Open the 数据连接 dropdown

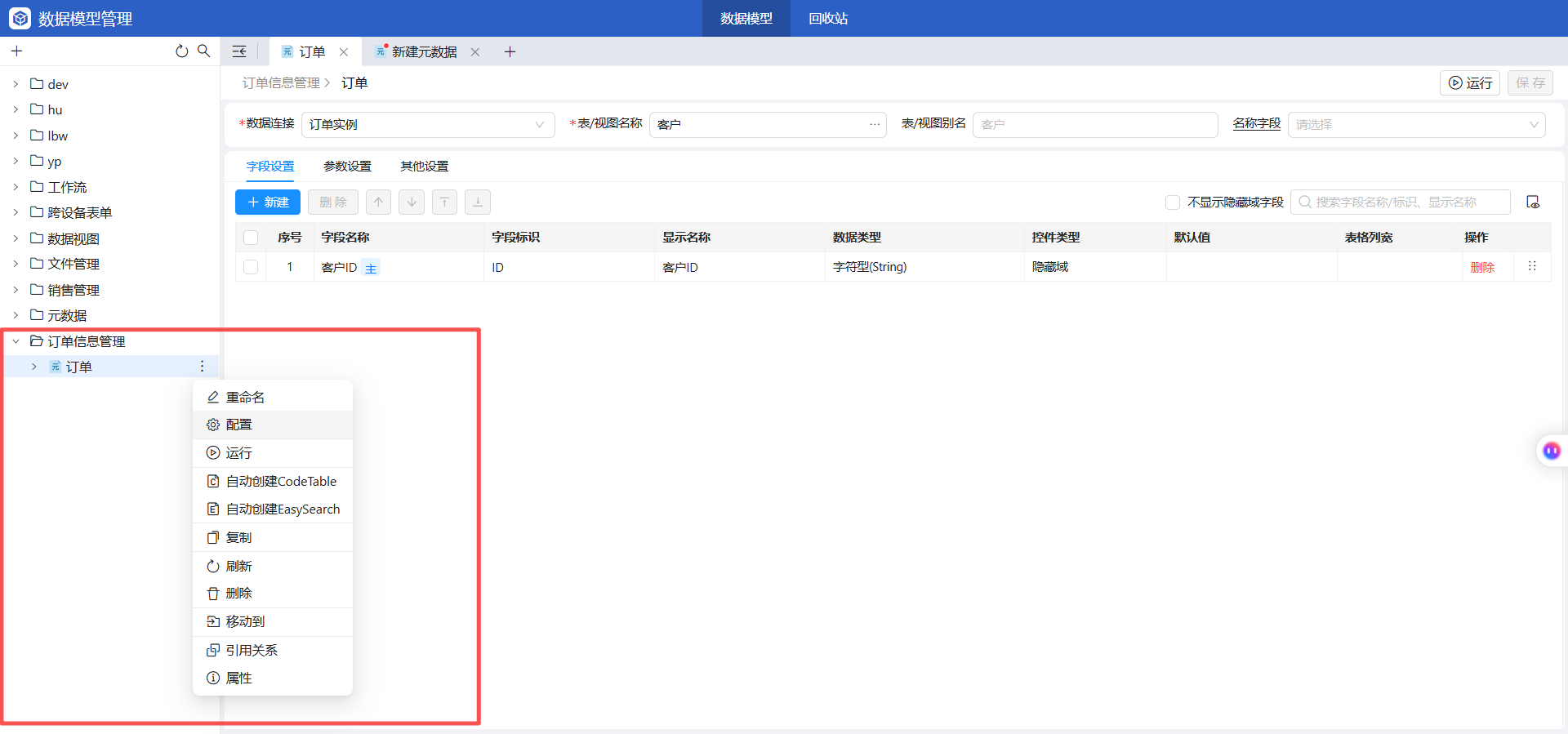pos(428,124)
